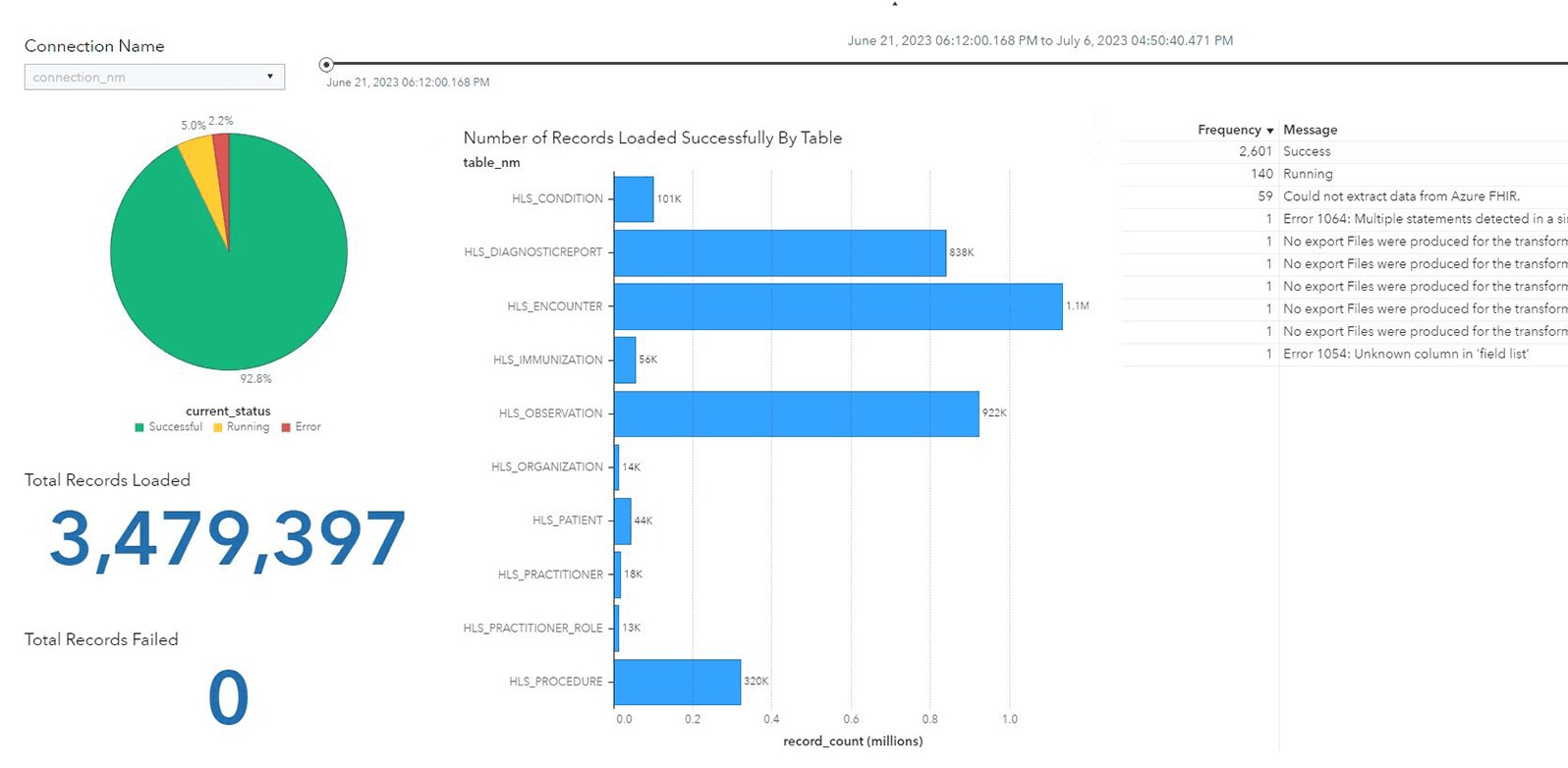The width and height of the screenshot is (1568, 768).
Task: Select the Running message row
Action: [x=1344, y=174]
